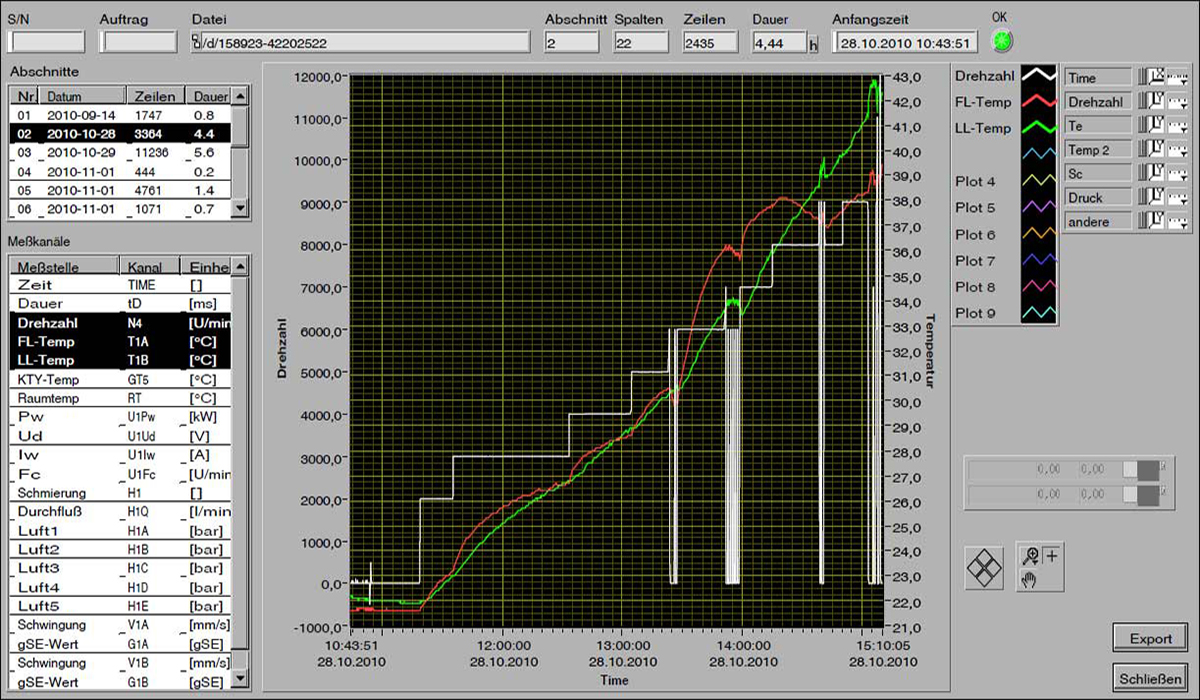The height and width of the screenshot is (700, 1200).
Task: Open the scale format dropdown for Temp 2
Action: coord(1177,149)
